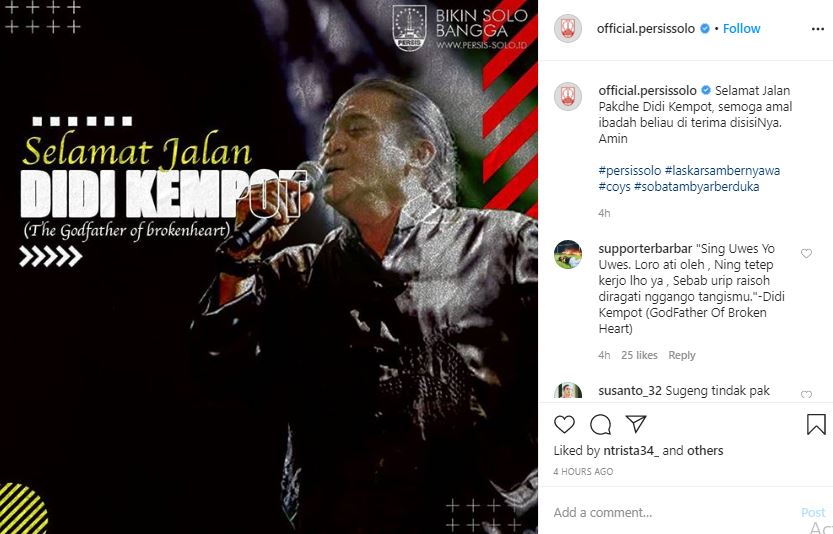The width and height of the screenshot is (833, 534).
Task: Open supporterbarbar's avatar
Action: tap(568, 255)
